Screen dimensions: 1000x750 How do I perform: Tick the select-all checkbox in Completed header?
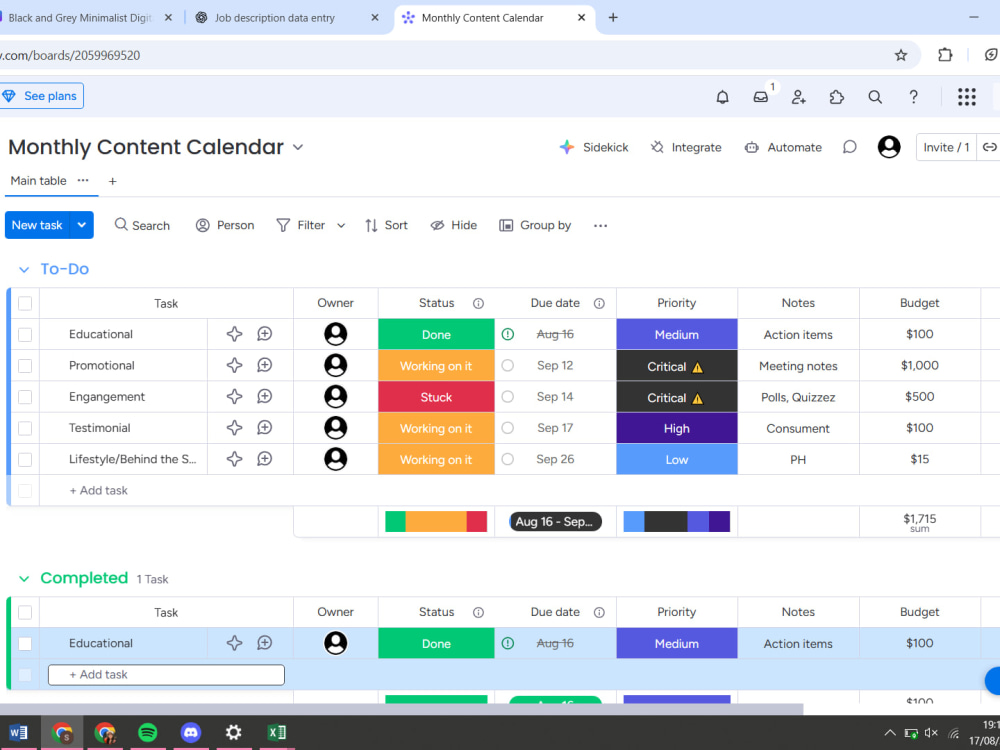point(25,612)
